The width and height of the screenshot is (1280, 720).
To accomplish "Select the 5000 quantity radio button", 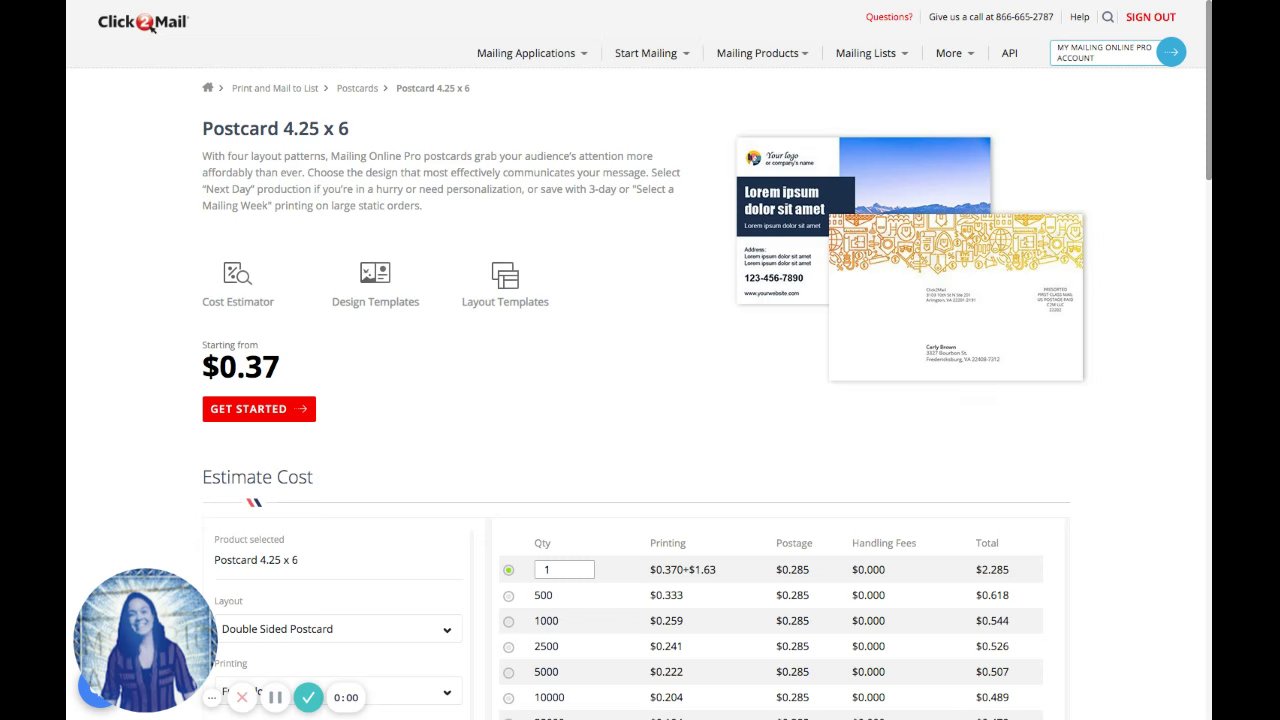I will point(509,673).
